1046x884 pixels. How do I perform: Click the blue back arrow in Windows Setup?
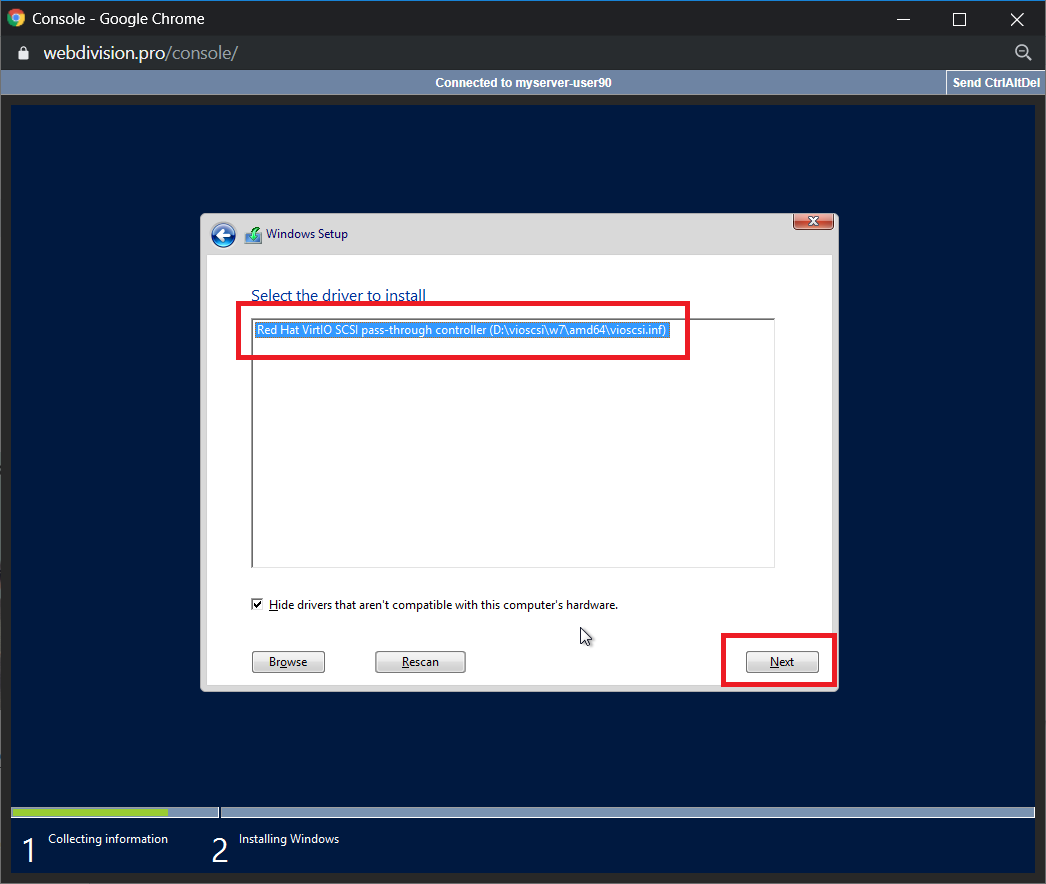click(223, 235)
